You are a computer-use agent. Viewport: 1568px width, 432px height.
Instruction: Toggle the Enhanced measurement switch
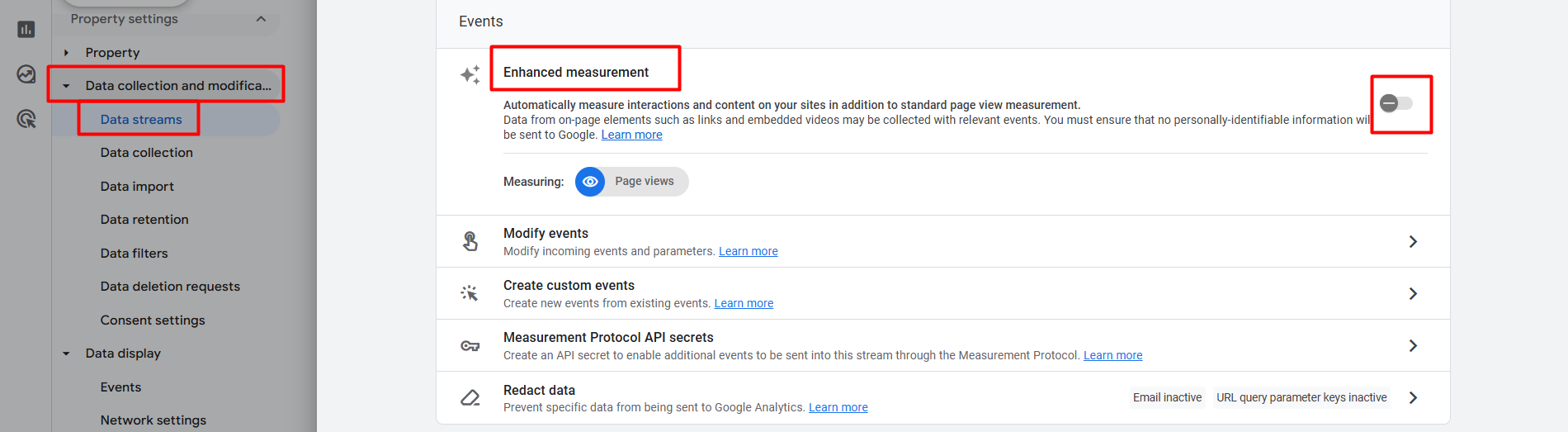[1396, 103]
